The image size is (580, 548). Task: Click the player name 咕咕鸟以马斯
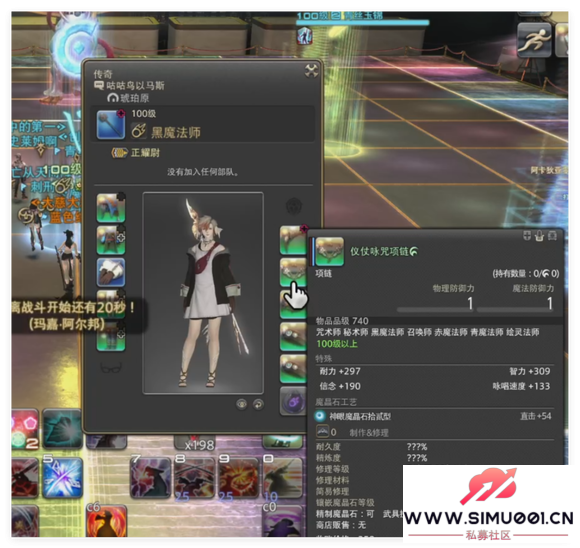(x=135, y=85)
